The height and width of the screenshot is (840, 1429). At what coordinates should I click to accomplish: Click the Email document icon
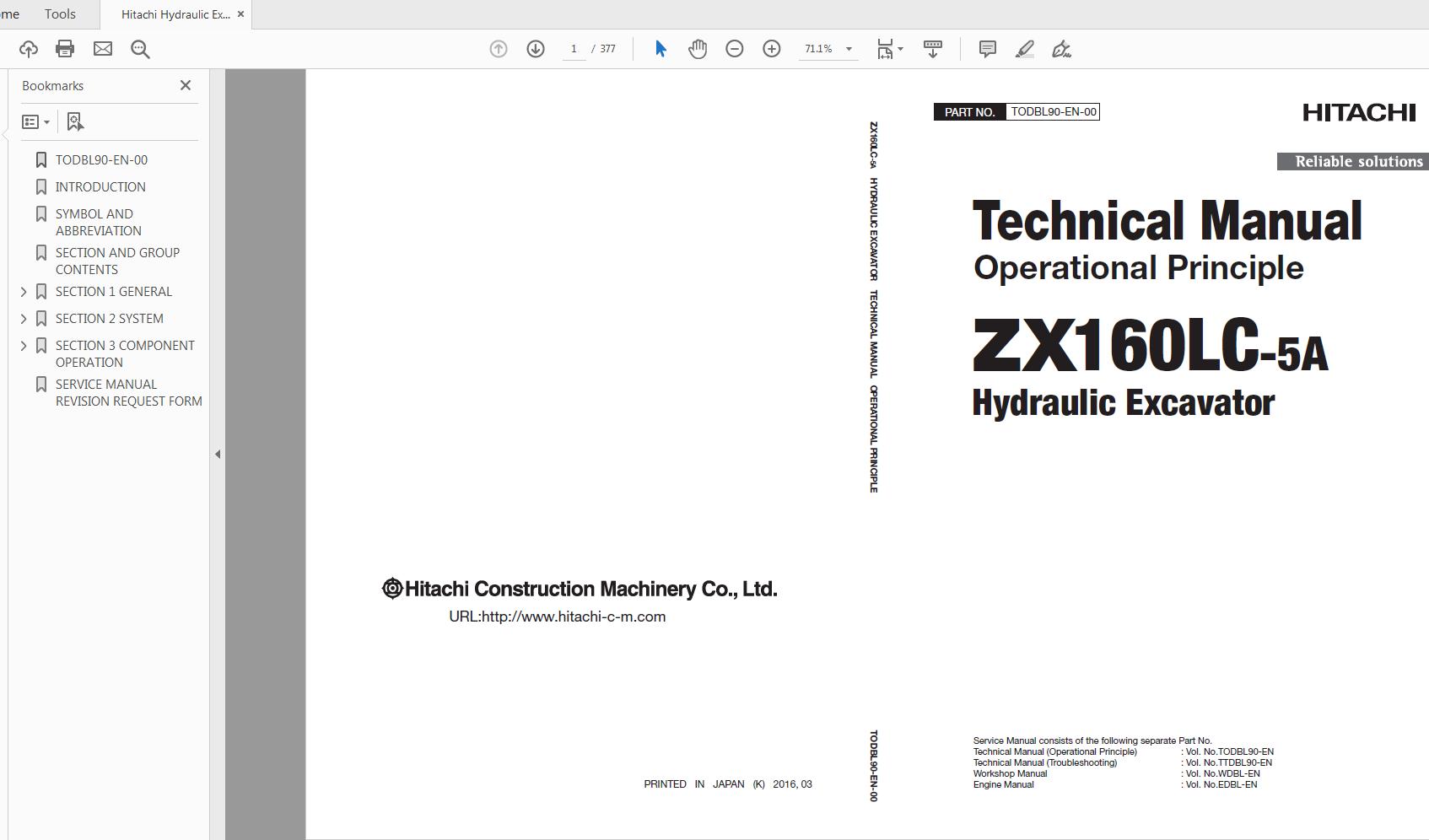(103, 49)
